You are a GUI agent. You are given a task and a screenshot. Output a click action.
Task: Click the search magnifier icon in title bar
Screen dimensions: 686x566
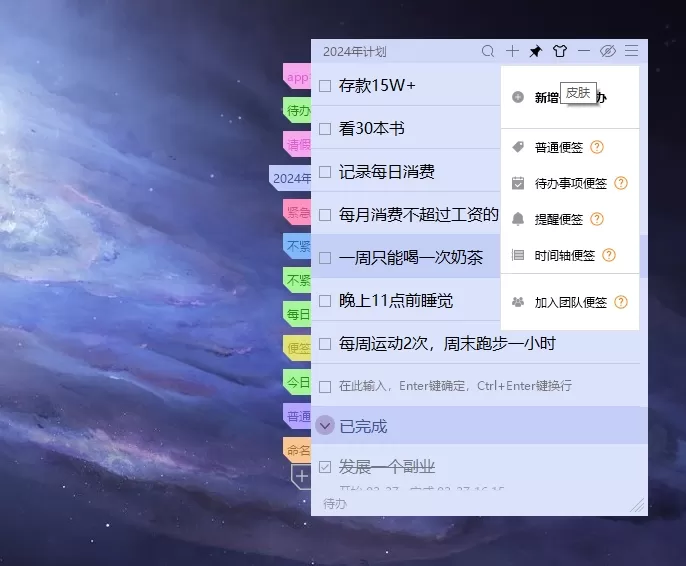[488, 51]
